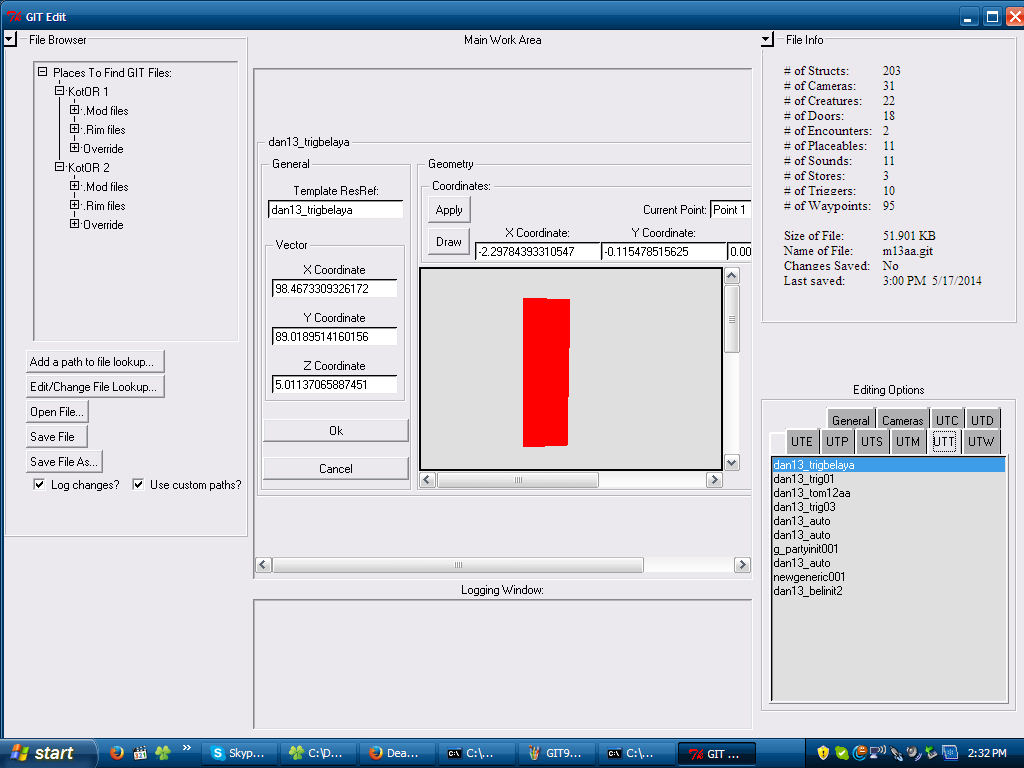Screen dimensions: 1024x768
Task: Launch the clapperboard media icon in Quick Launch
Action: tap(140, 753)
